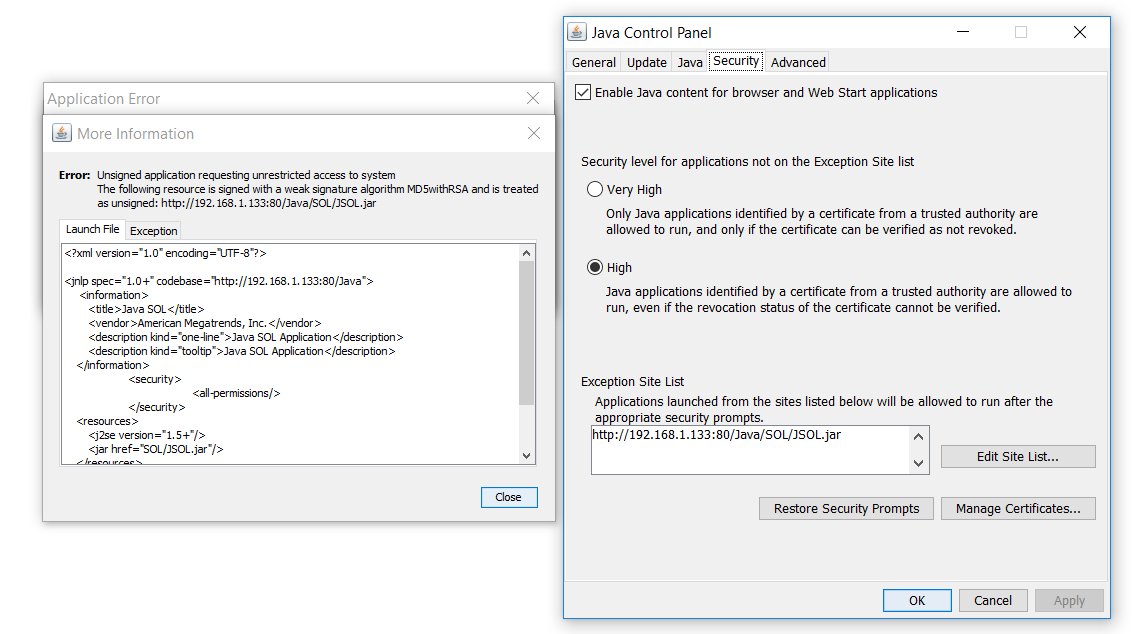Select the Security tab
This screenshot has width=1141, height=634.
click(736, 61)
